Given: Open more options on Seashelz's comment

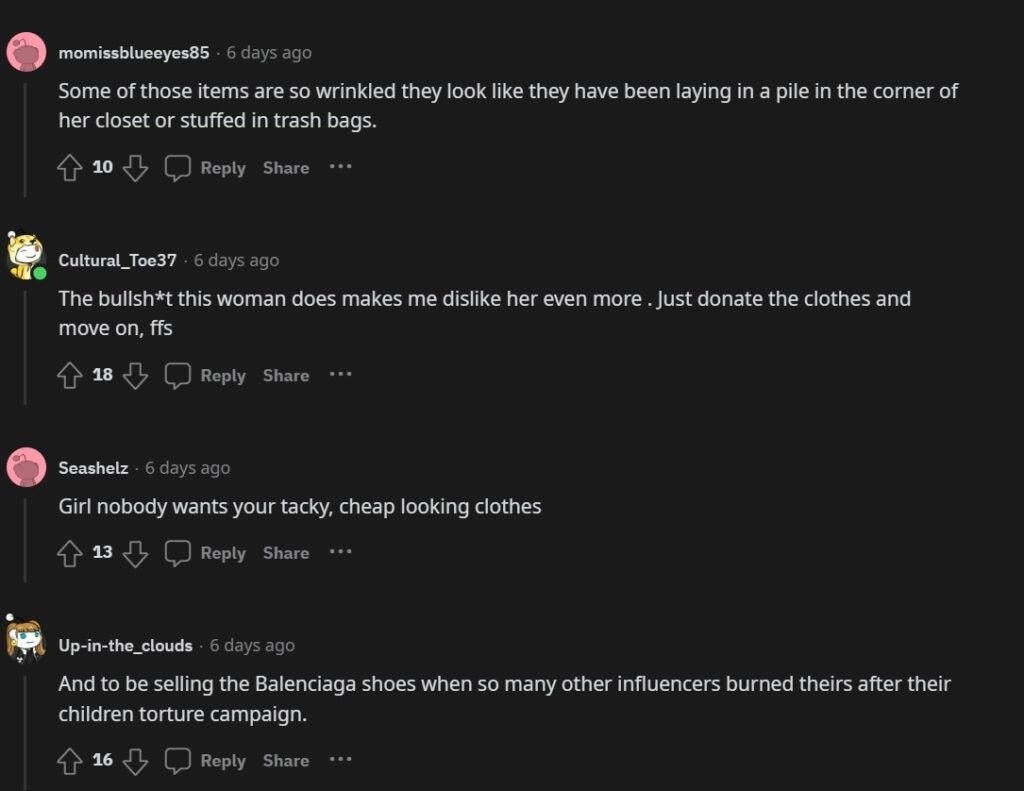Looking at the screenshot, I should (x=341, y=552).
